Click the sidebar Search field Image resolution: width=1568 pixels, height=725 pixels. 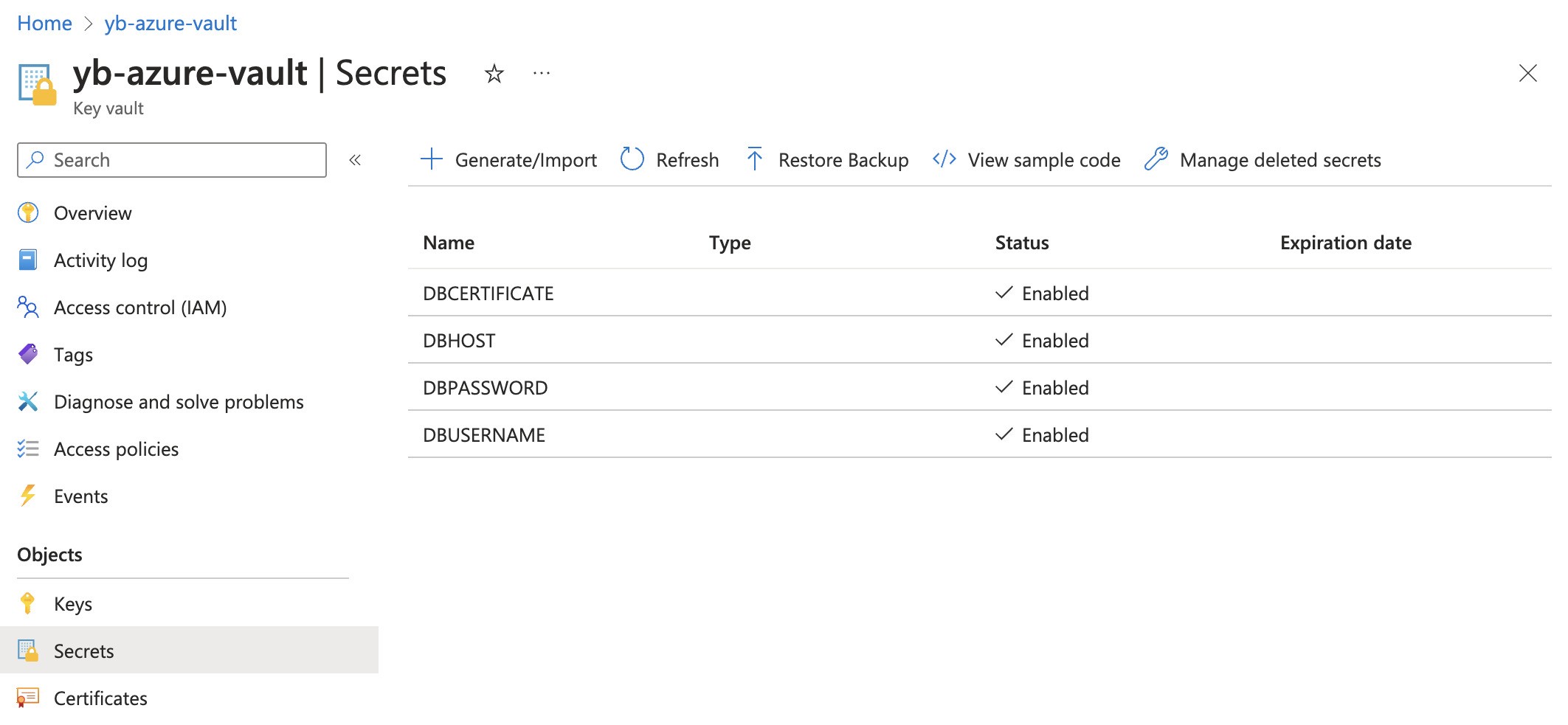coord(171,159)
